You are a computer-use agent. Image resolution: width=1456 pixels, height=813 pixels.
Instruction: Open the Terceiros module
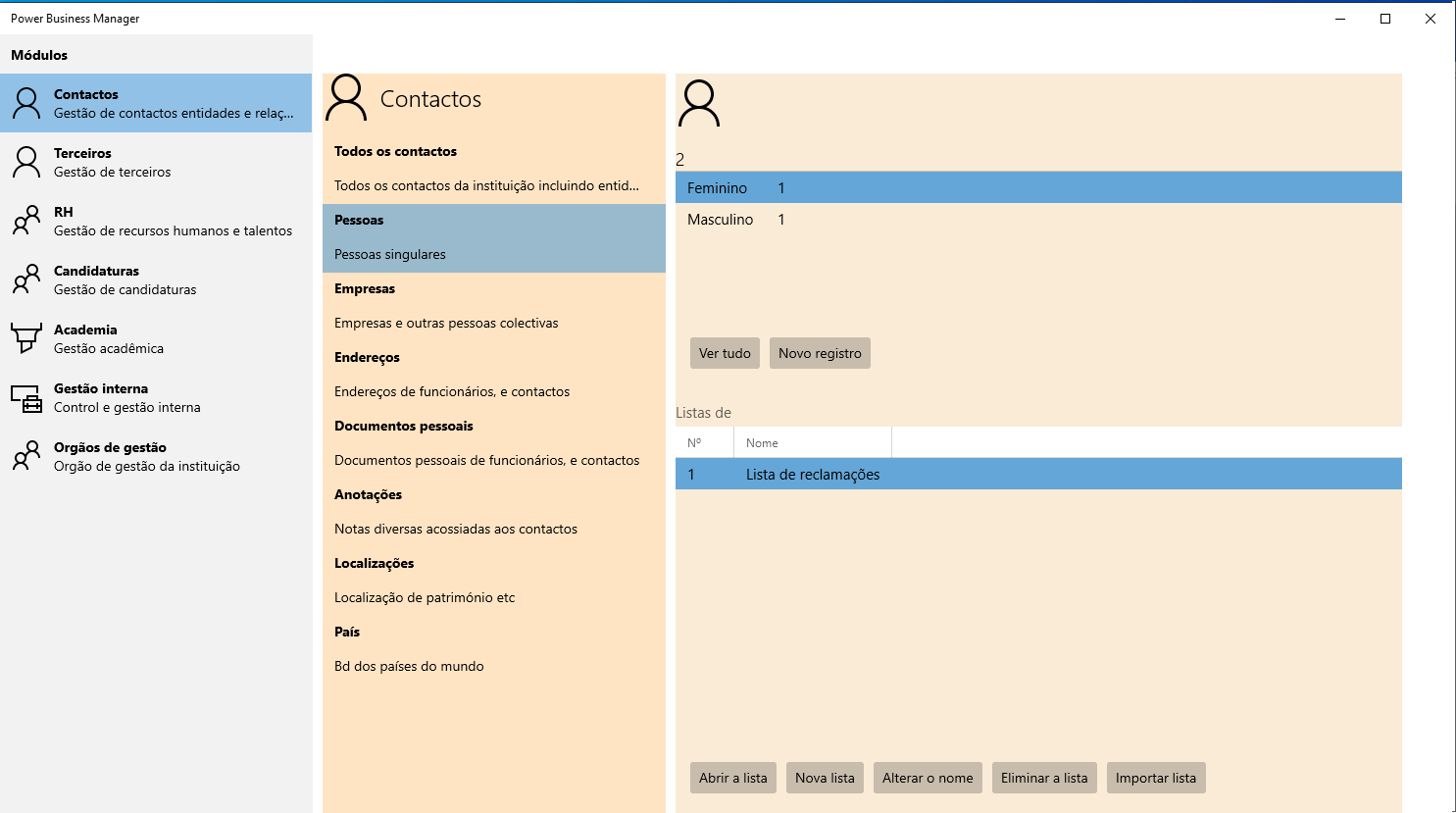click(156, 162)
